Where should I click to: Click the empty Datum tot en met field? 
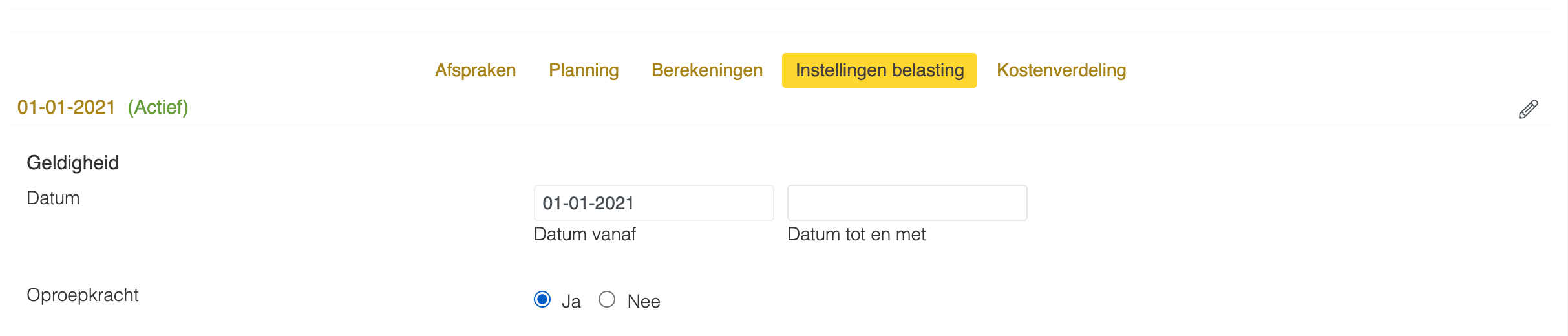click(907, 203)
